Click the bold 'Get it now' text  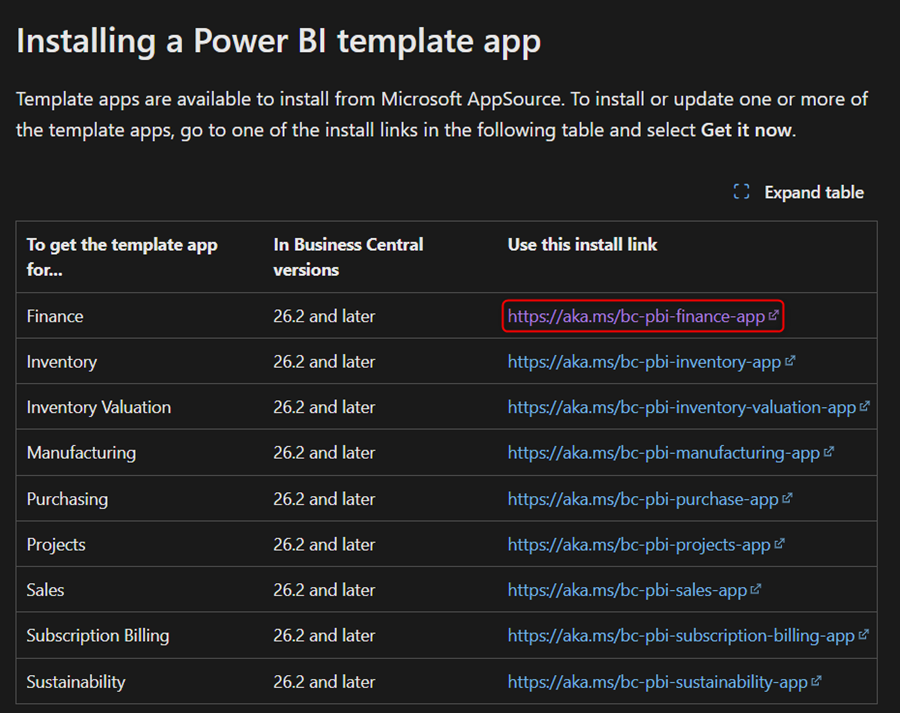[747, 131]
